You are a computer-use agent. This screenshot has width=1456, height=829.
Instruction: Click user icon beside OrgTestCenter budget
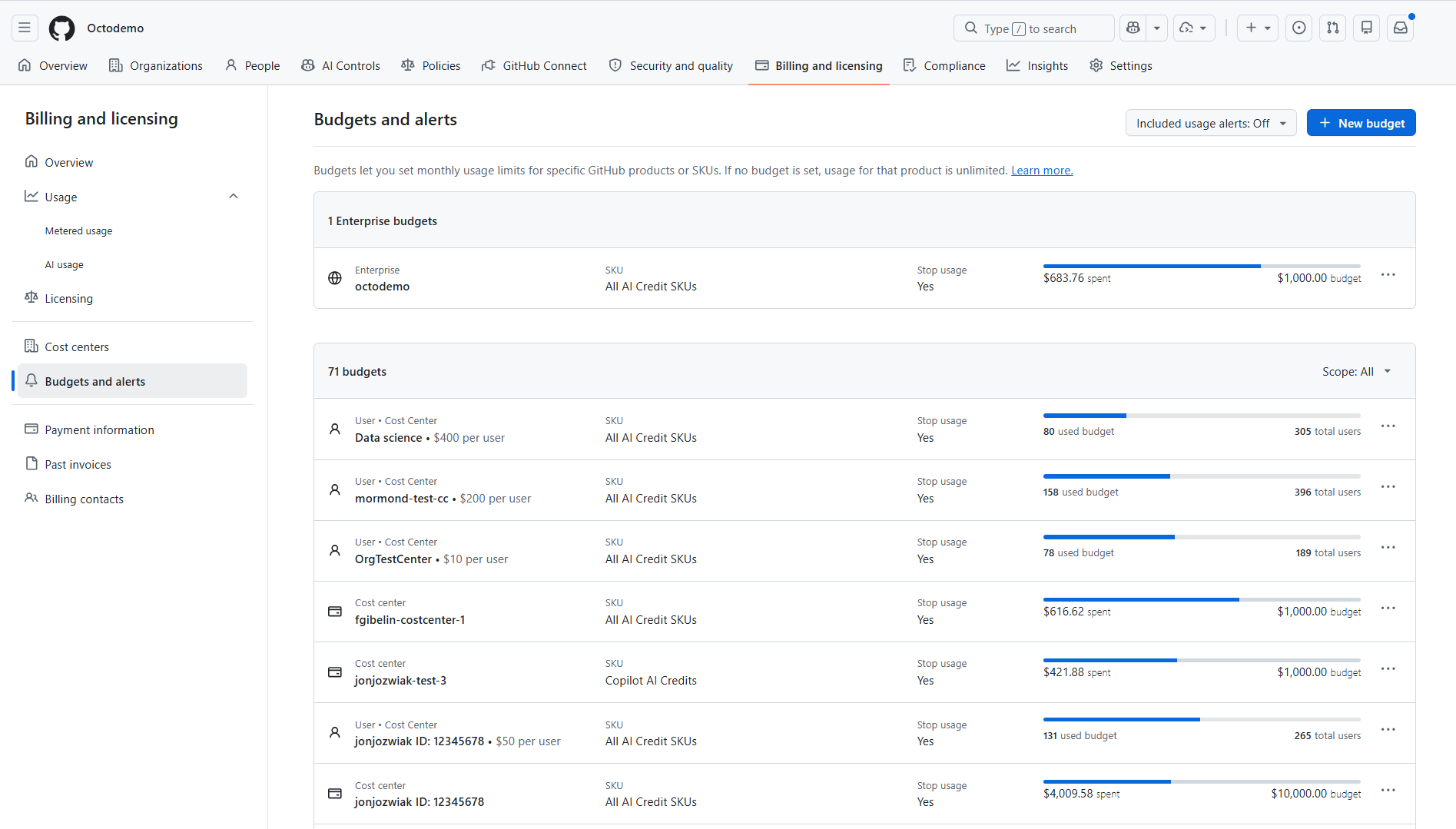coord(335,551)
